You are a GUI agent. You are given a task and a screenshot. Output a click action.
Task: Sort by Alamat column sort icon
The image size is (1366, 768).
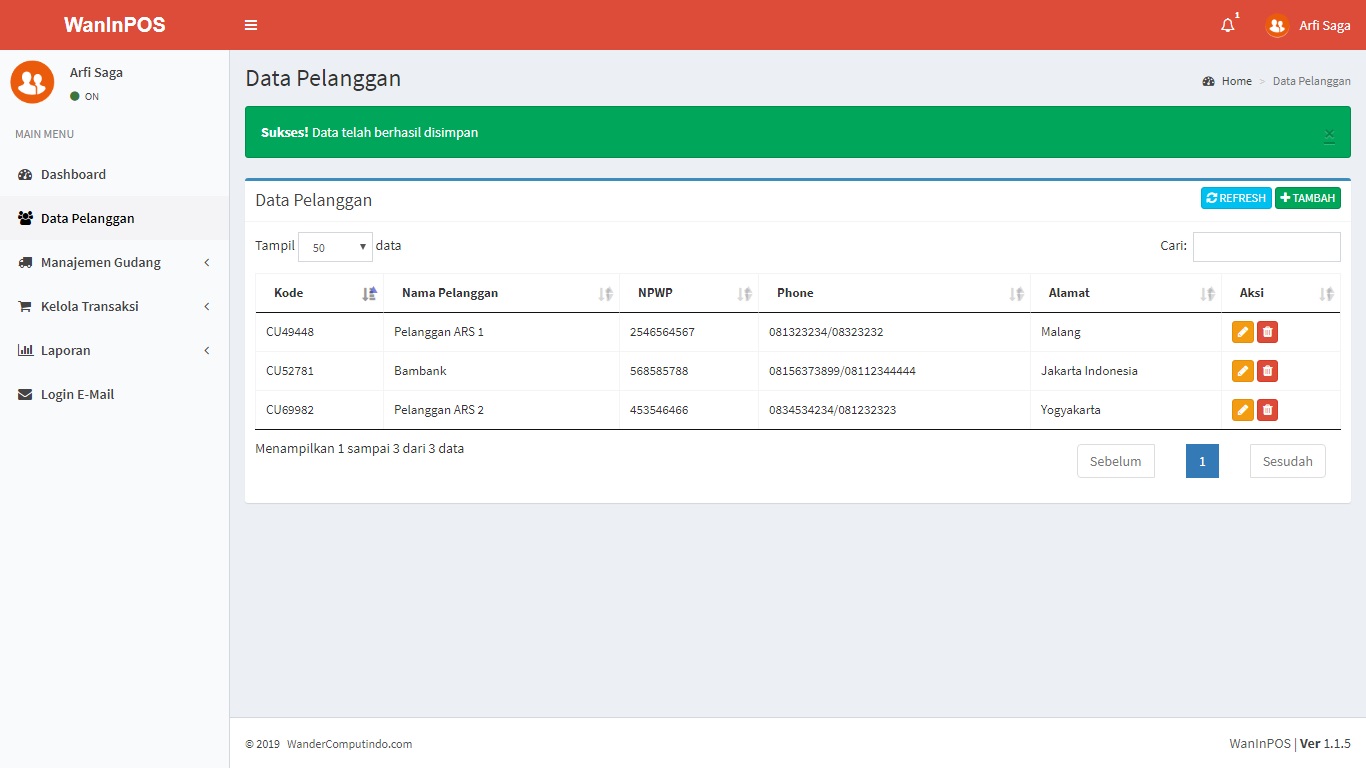pos(1207,293)
